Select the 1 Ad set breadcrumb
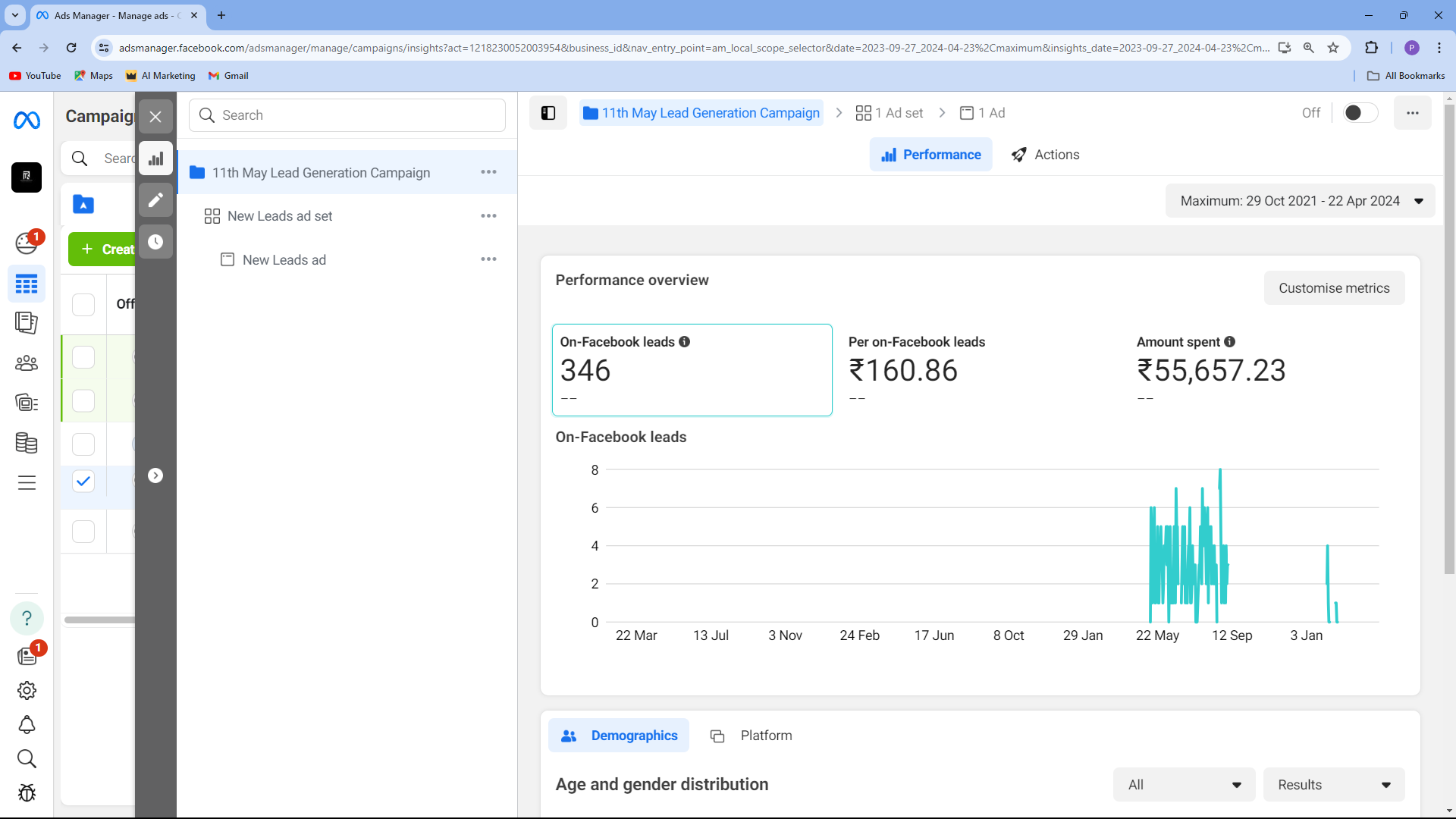The image size is (1456, 819). click(x=889, y=113)
